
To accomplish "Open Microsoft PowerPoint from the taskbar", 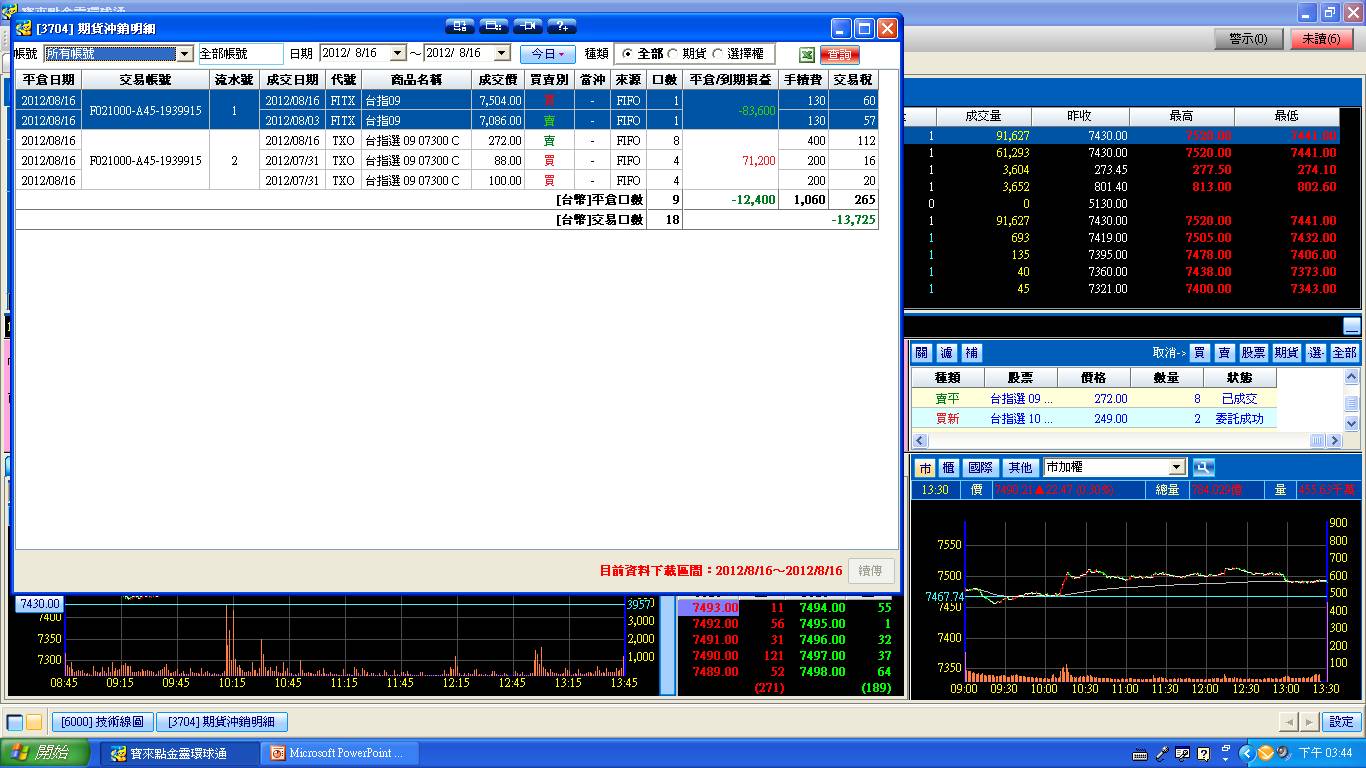I will [340, 753].
